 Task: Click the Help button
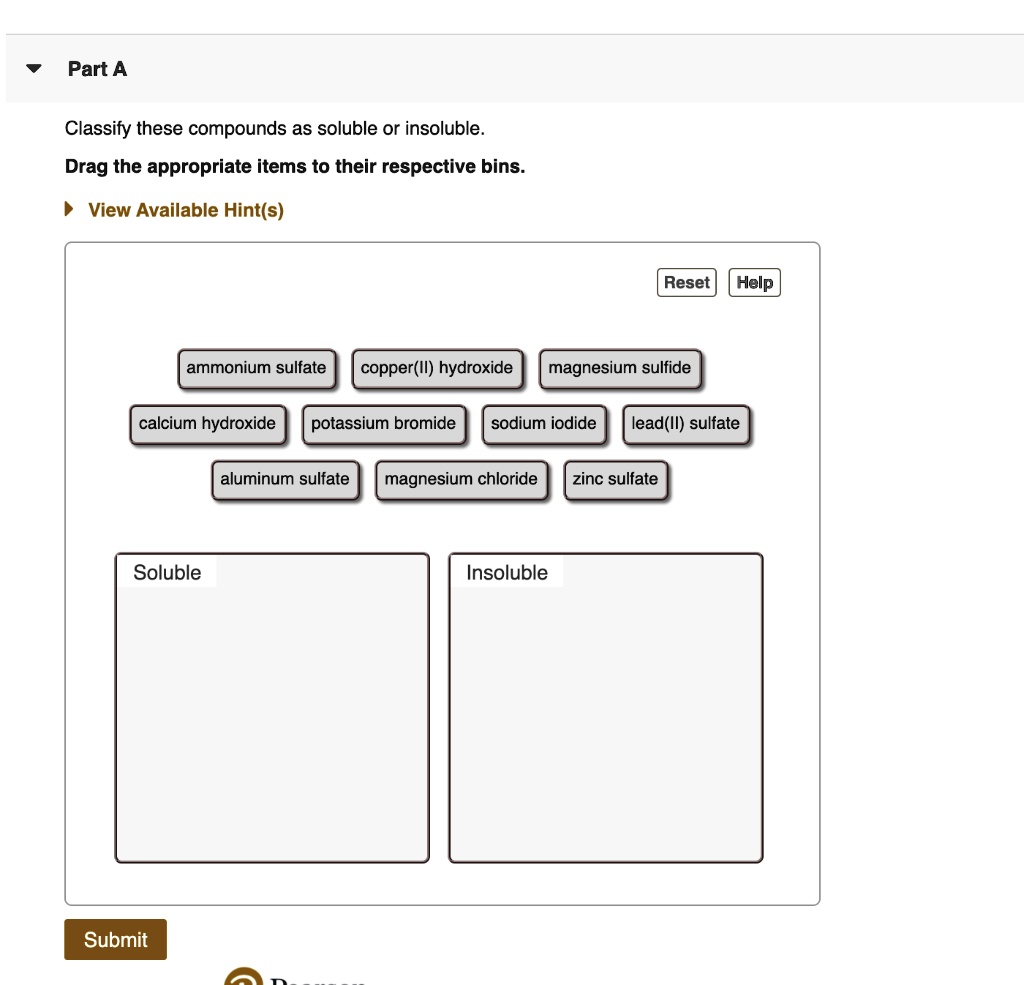pyautogui.click(x=754, y=282)
